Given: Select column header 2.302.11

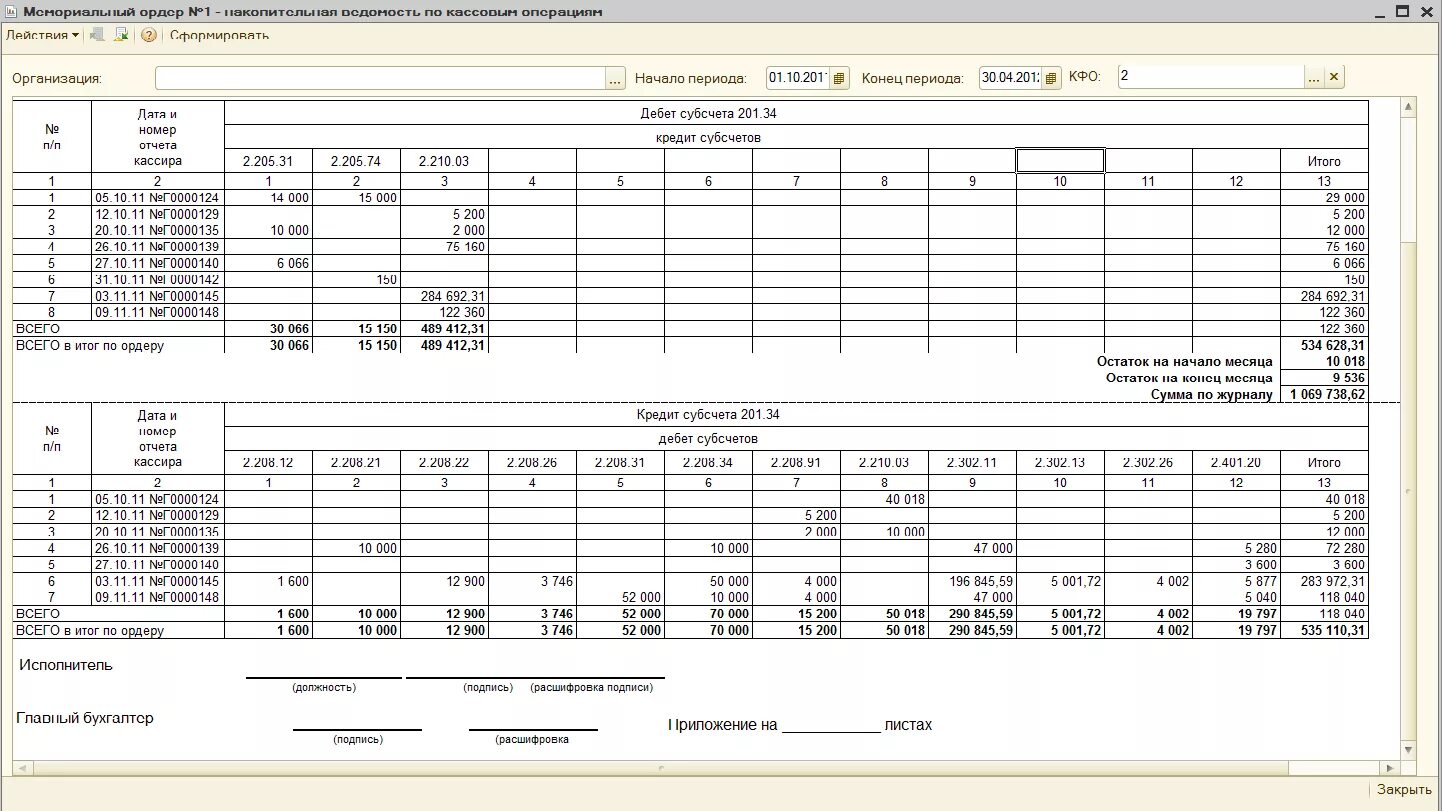Looking at the screenshot, I should pyautogui.click(x=972, y=462).
